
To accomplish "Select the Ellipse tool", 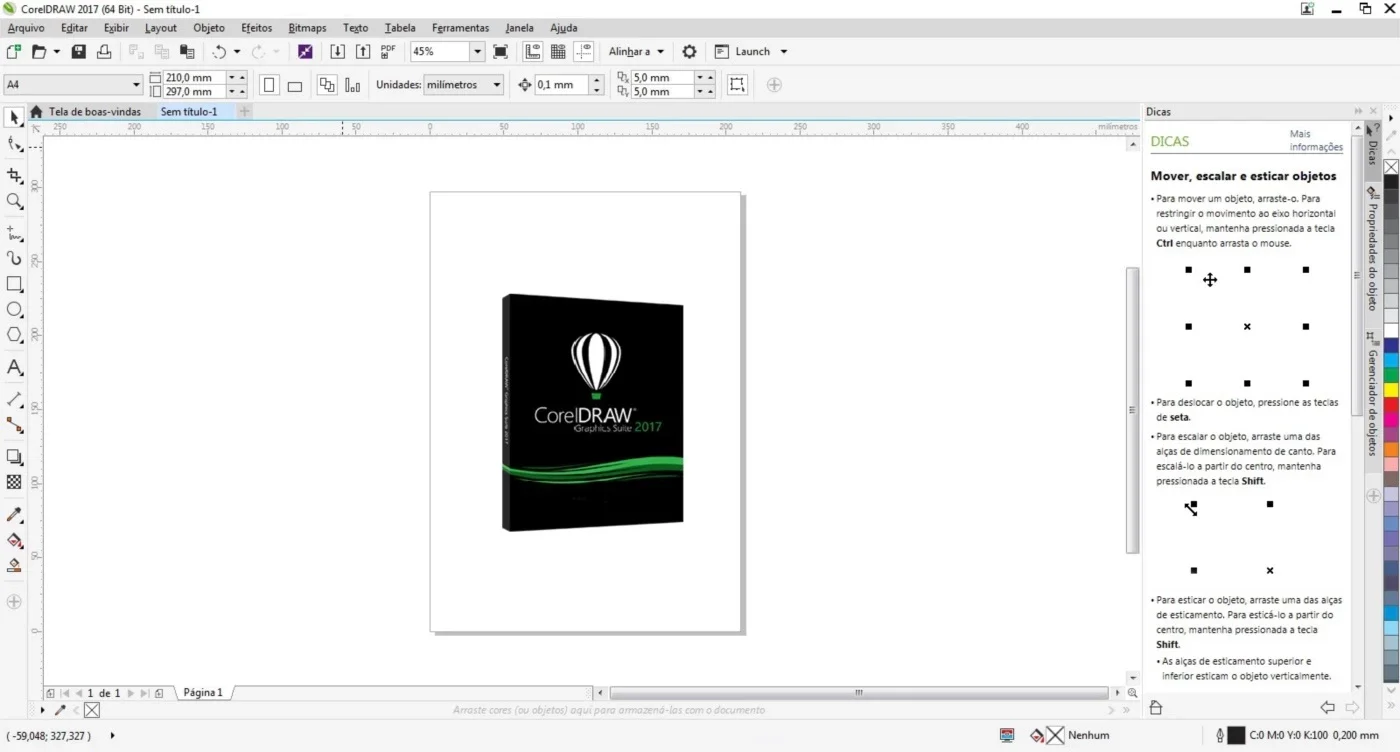I will click(x=14, y=310).
